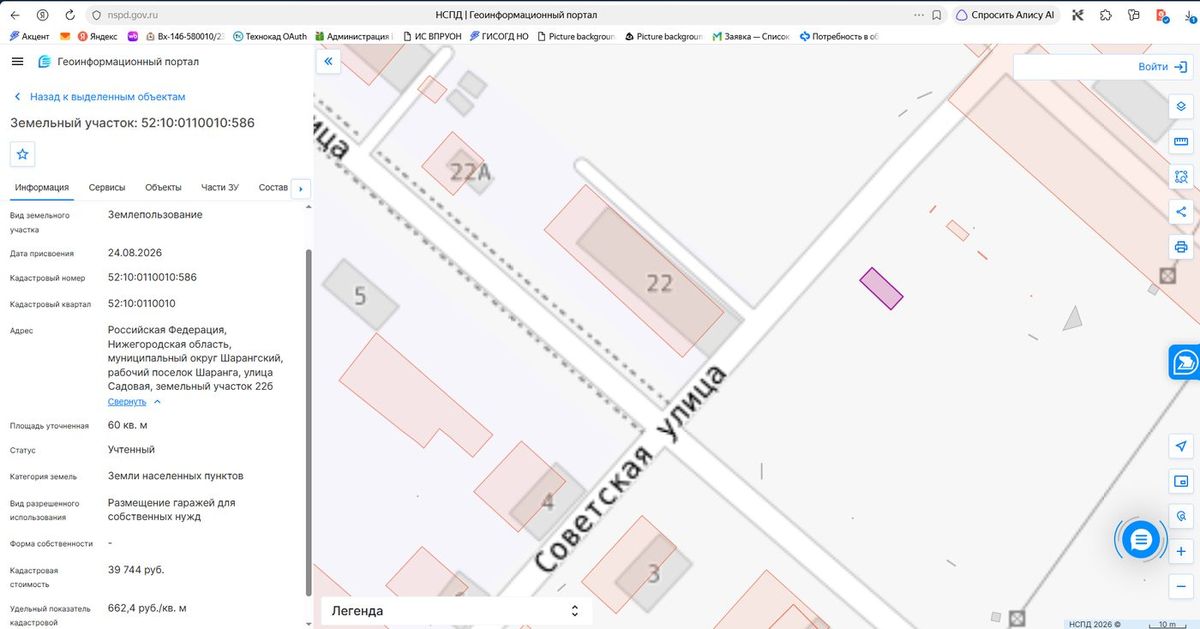
Task: Collapse the side panel with the double chevron
Action: [x=328, y=62]
